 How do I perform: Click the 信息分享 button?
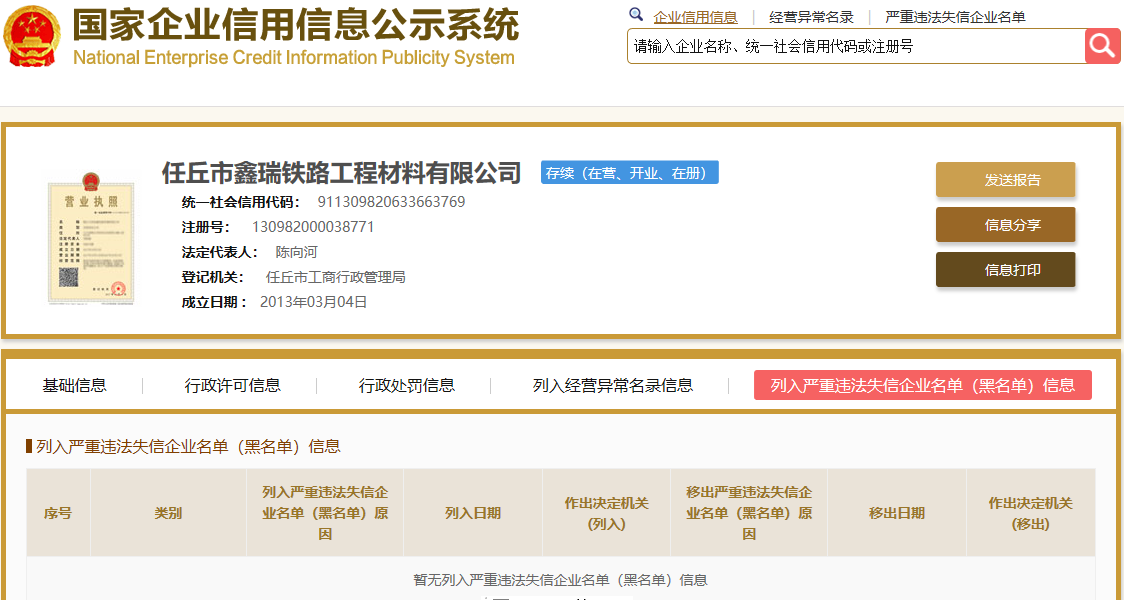click(1005, 224)
